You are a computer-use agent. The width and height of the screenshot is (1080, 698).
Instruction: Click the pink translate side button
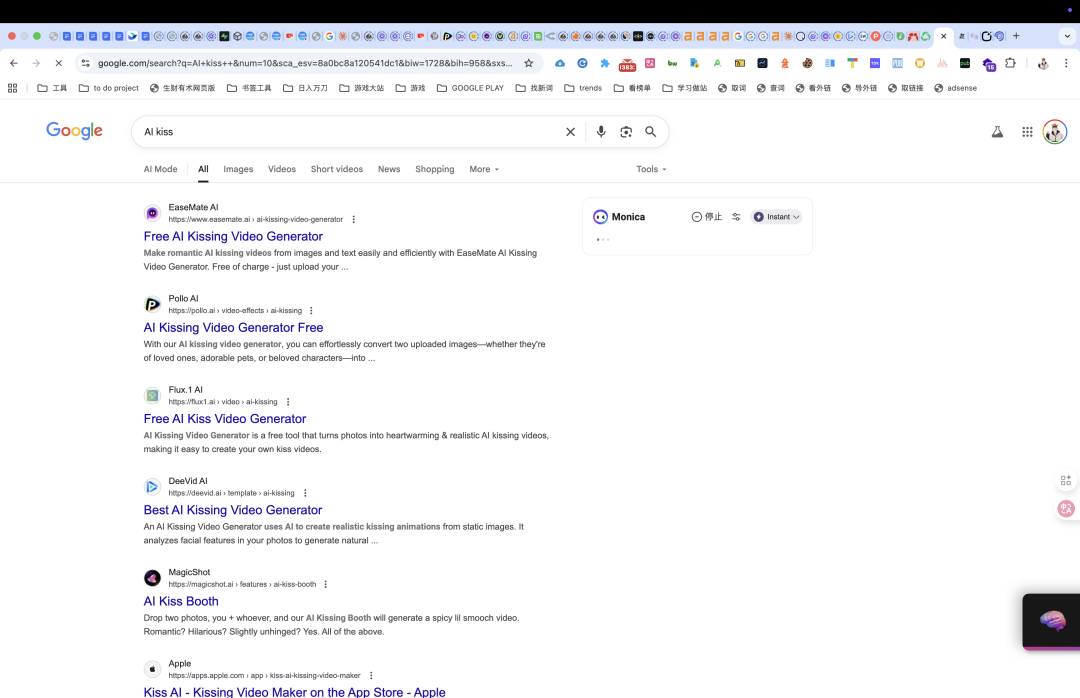pyautogui.click(x=1066, y=509)
